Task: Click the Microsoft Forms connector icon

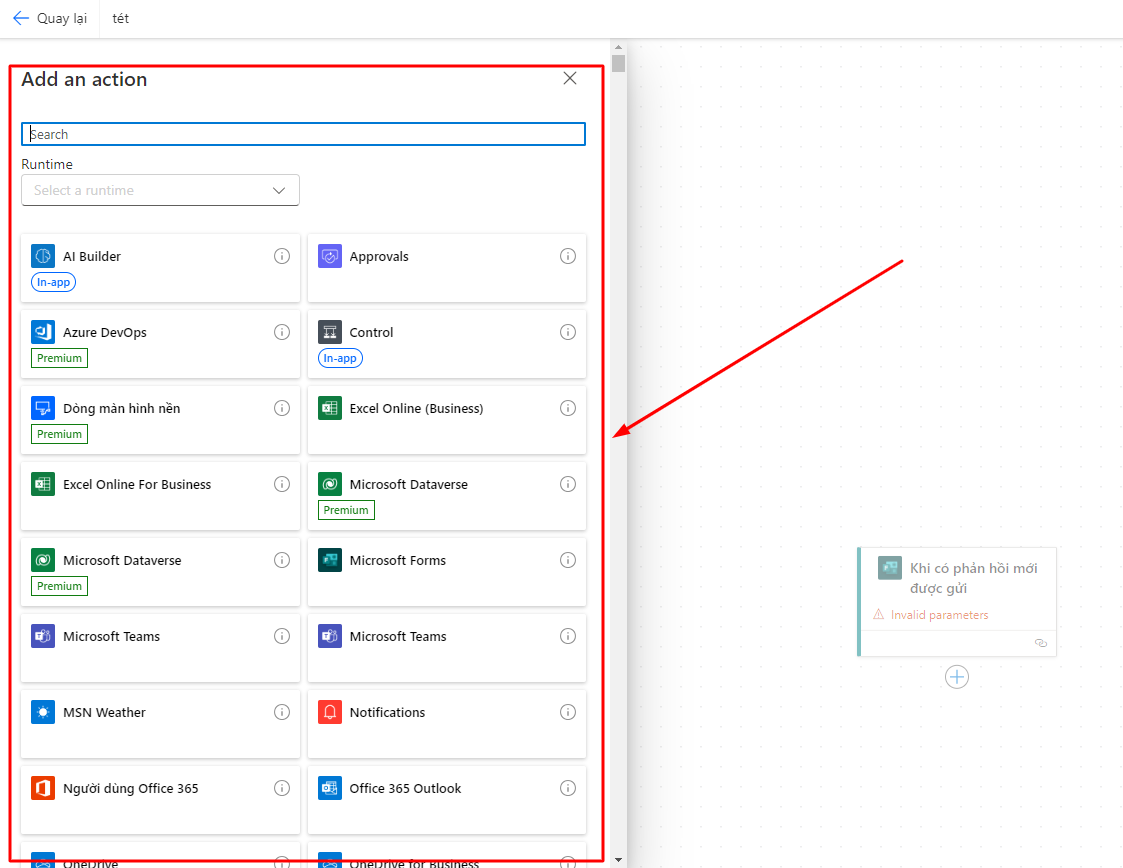Action: tap(329, 560)
